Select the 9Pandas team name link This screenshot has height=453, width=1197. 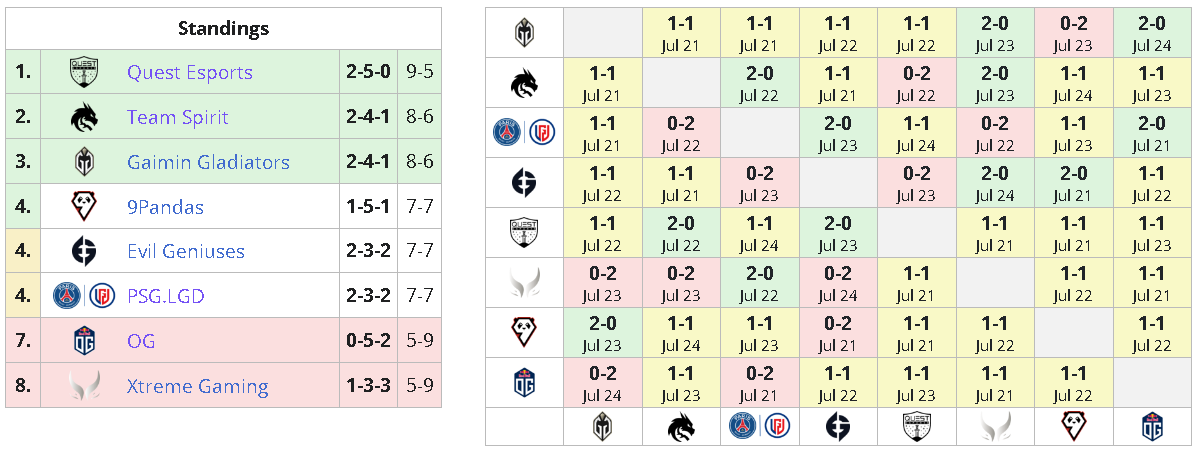pos(165,206)
